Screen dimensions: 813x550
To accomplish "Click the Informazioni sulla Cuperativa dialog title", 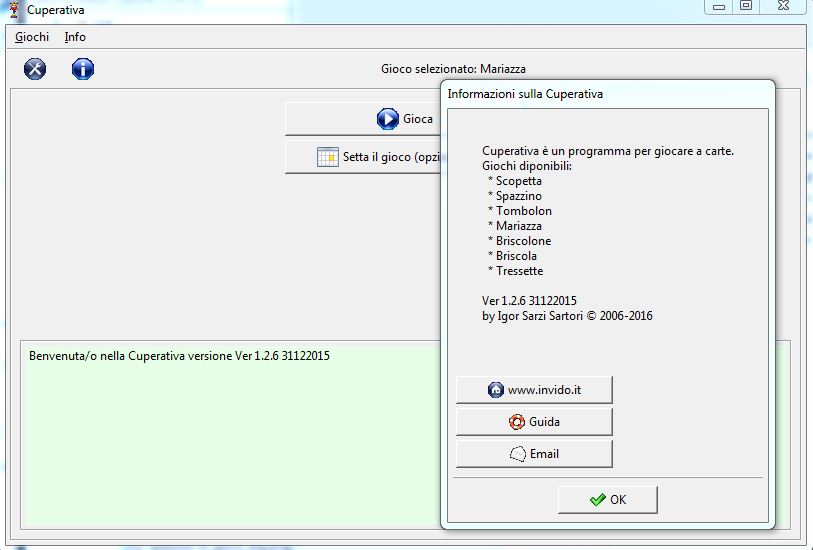I will click(x=525, y=94).
